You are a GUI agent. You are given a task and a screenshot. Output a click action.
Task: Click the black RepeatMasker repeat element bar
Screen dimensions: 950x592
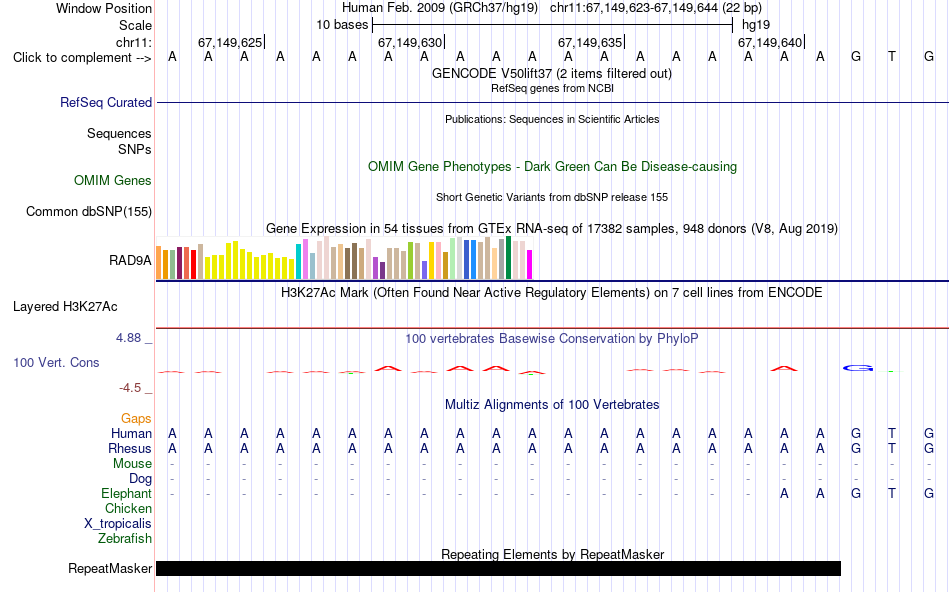(x=498, y=568)
